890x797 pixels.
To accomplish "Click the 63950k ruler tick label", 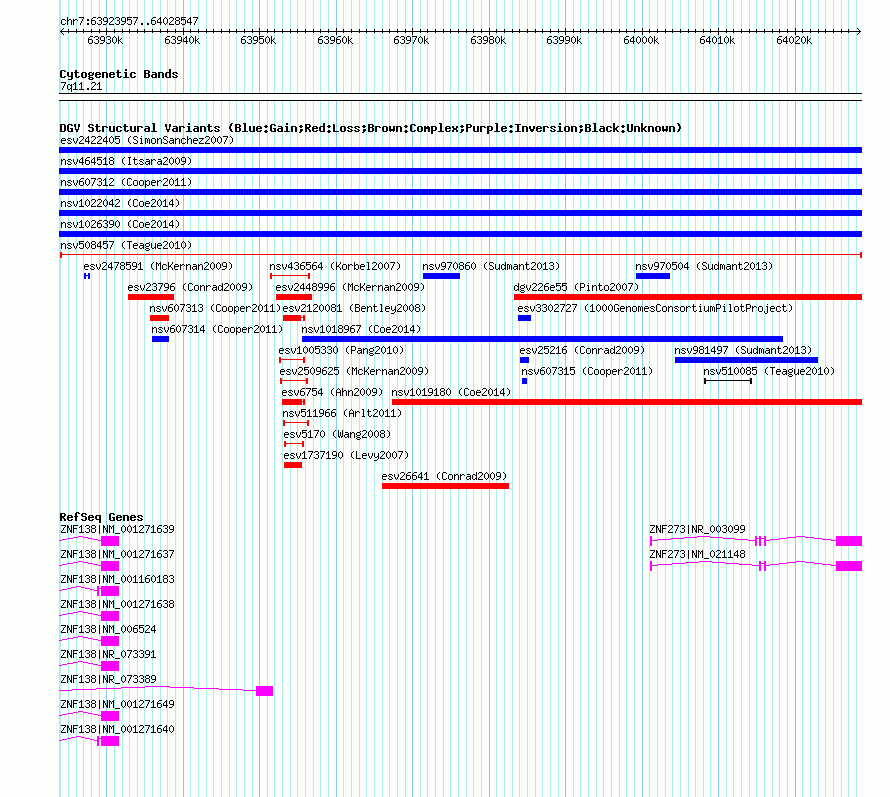I will (x=258, y=40).
